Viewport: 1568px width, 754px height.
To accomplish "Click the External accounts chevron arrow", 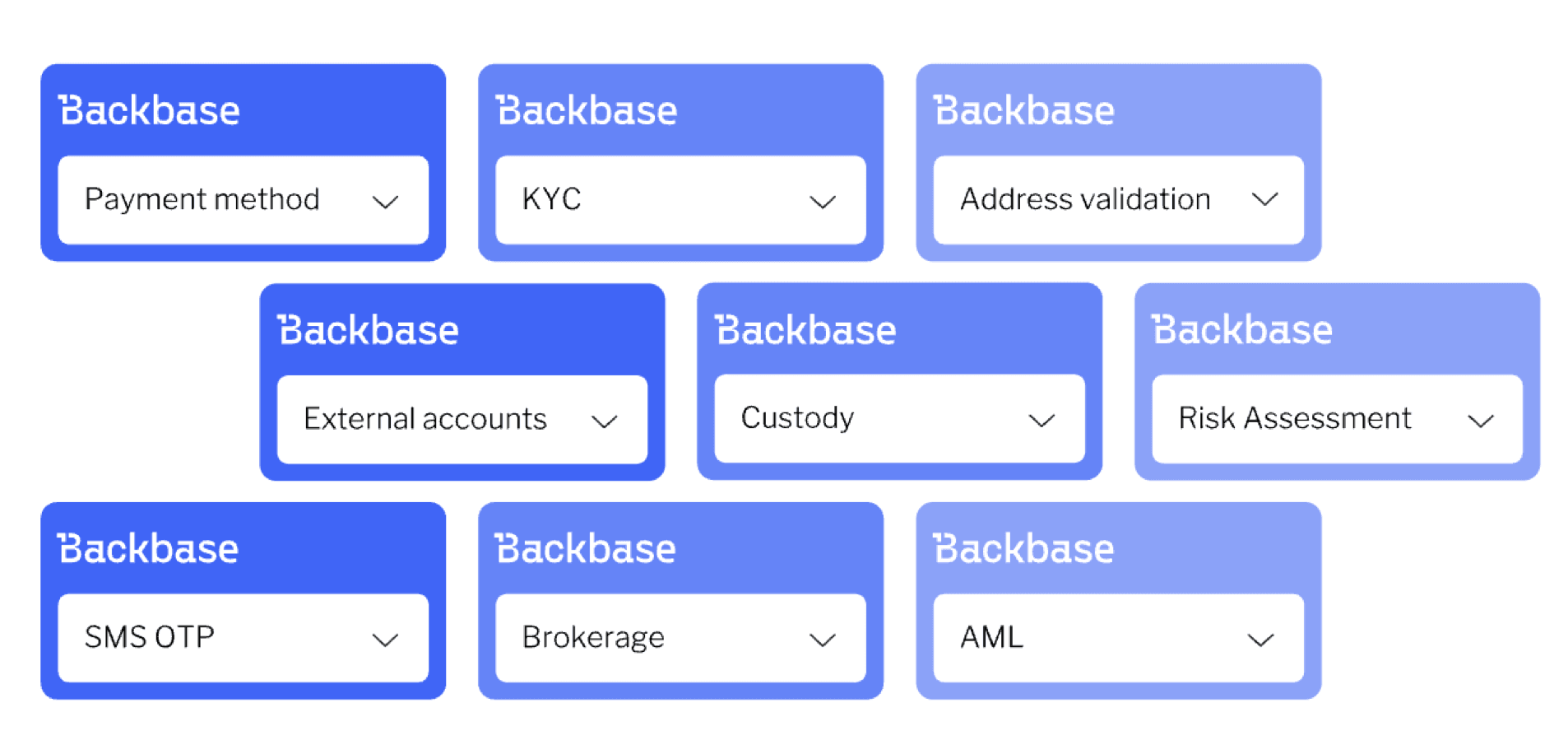I will 604,421.
